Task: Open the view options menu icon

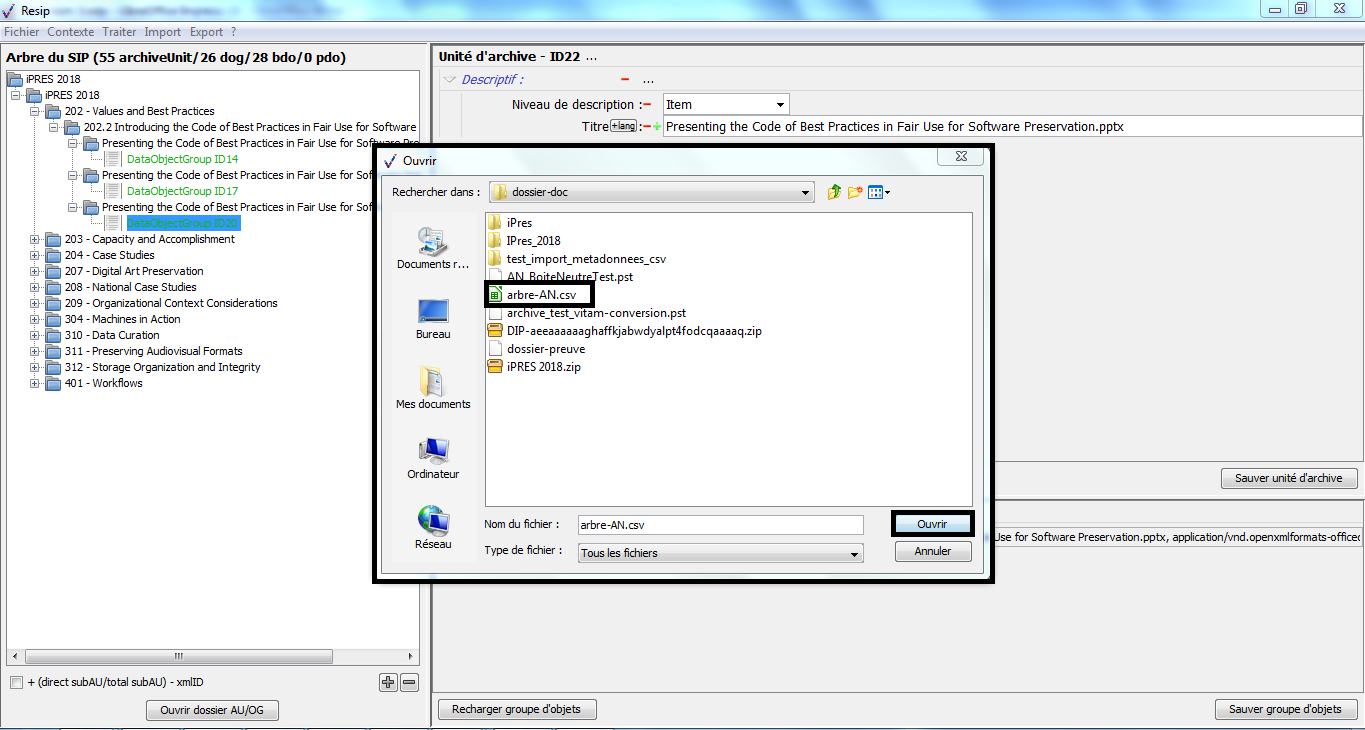Action: click(879, 192)
